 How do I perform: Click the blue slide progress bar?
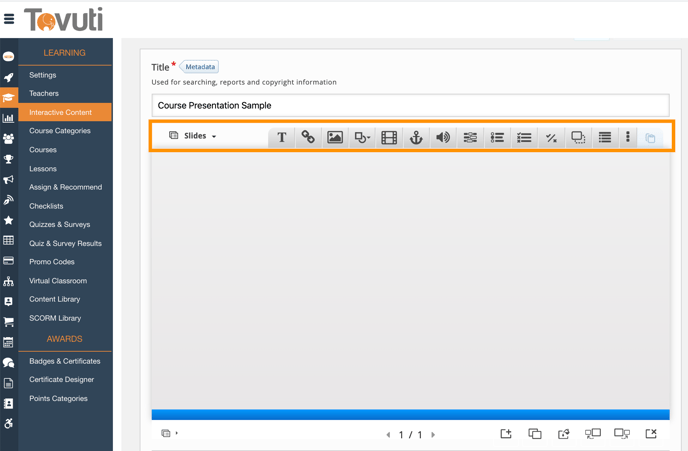[x=410, y=414]
